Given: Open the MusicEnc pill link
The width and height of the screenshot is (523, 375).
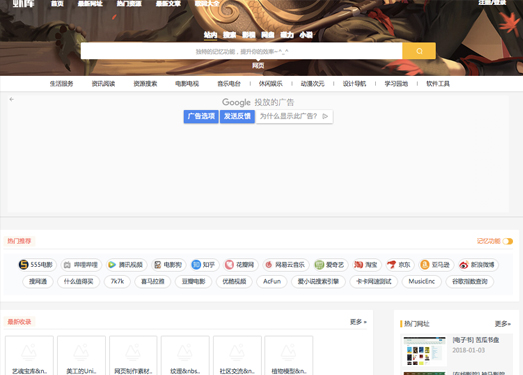Looking at the screenshot, I should (422, 281).
